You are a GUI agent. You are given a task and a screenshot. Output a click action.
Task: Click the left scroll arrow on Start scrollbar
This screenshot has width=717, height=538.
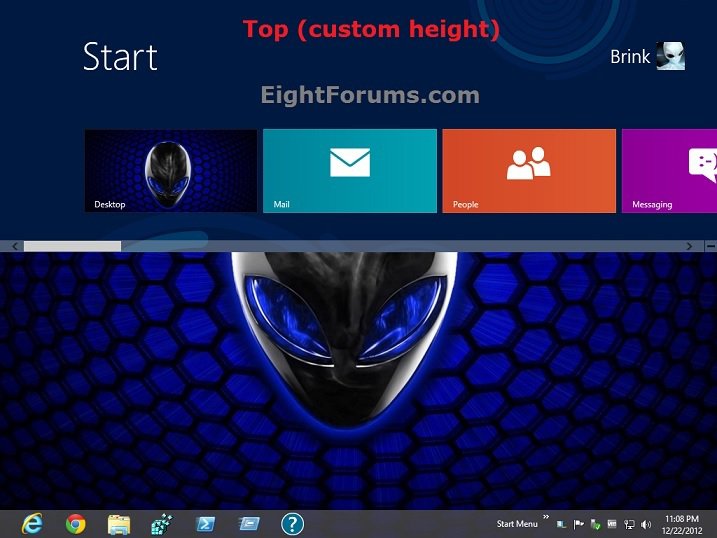point(15,246)
